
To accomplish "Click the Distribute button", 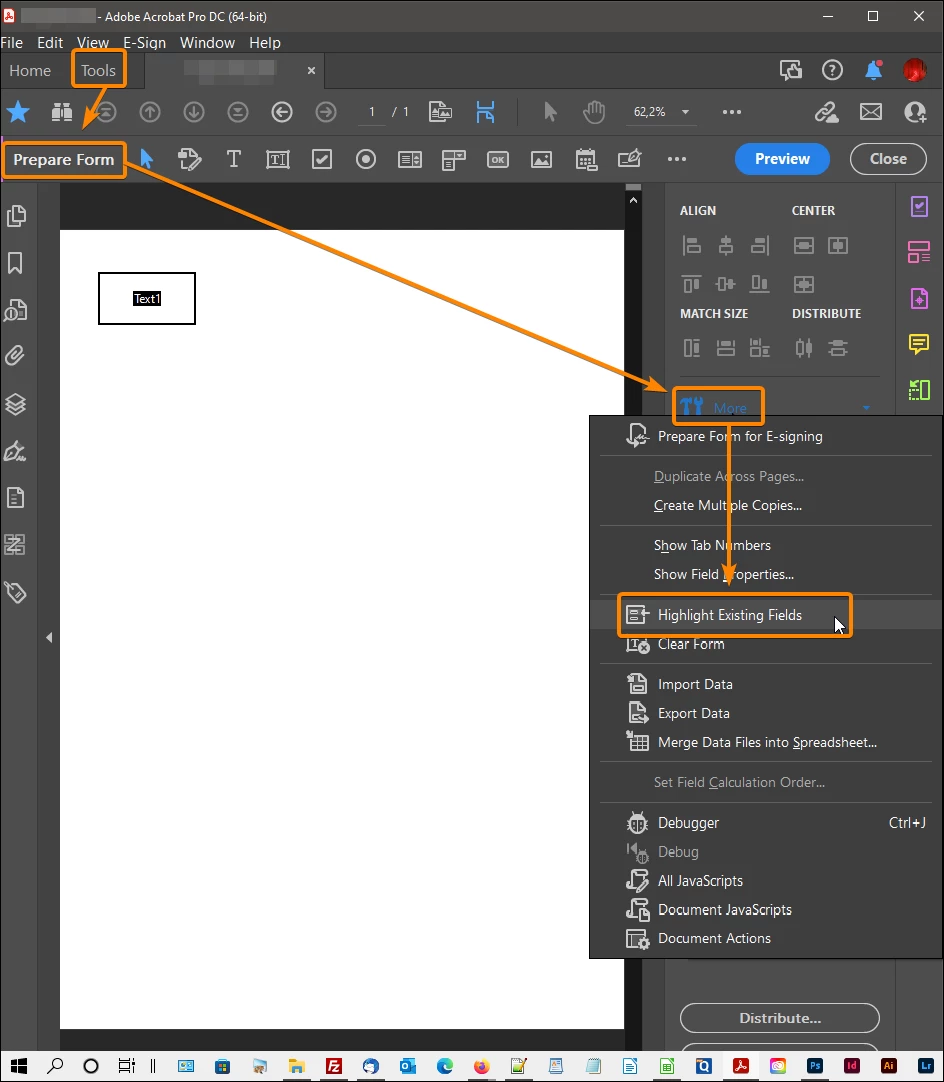I will [x=780, y=1018].
